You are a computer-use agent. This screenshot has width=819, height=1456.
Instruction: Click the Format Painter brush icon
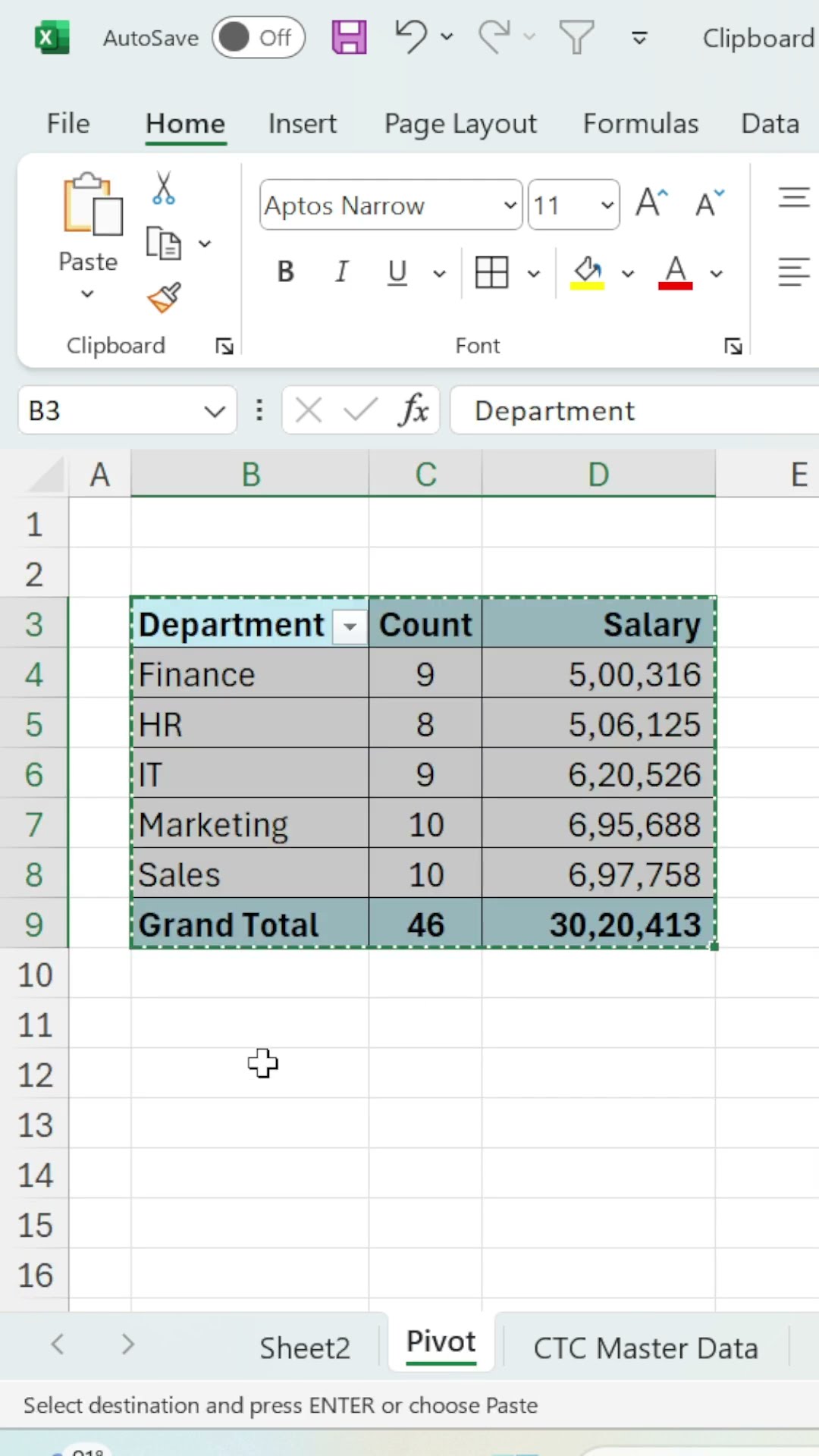click(164, 298)
